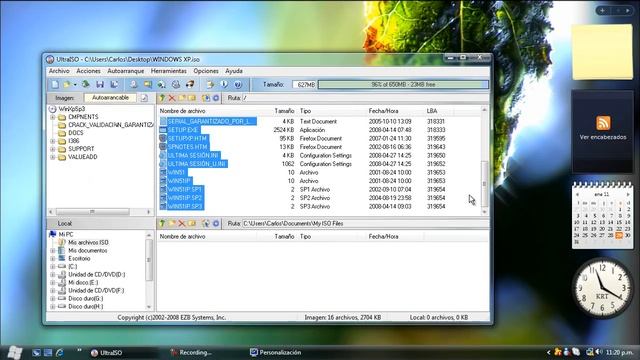Click the blue gear icon in image pane
The width and height of the screenshot is (640, 360).
tap(216, 98)
